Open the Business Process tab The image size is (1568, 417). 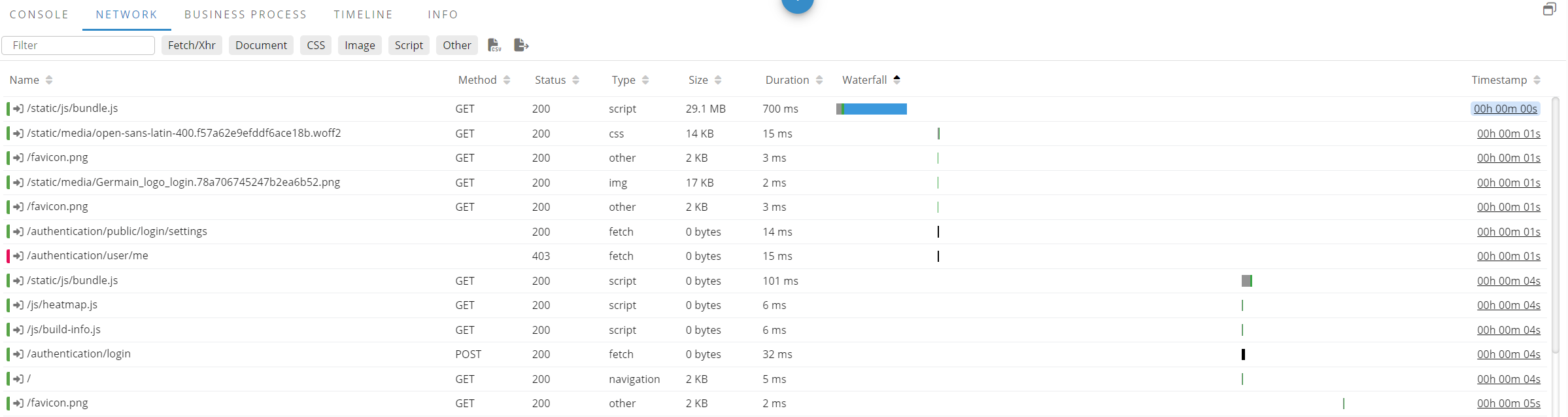tap(245, 14)
